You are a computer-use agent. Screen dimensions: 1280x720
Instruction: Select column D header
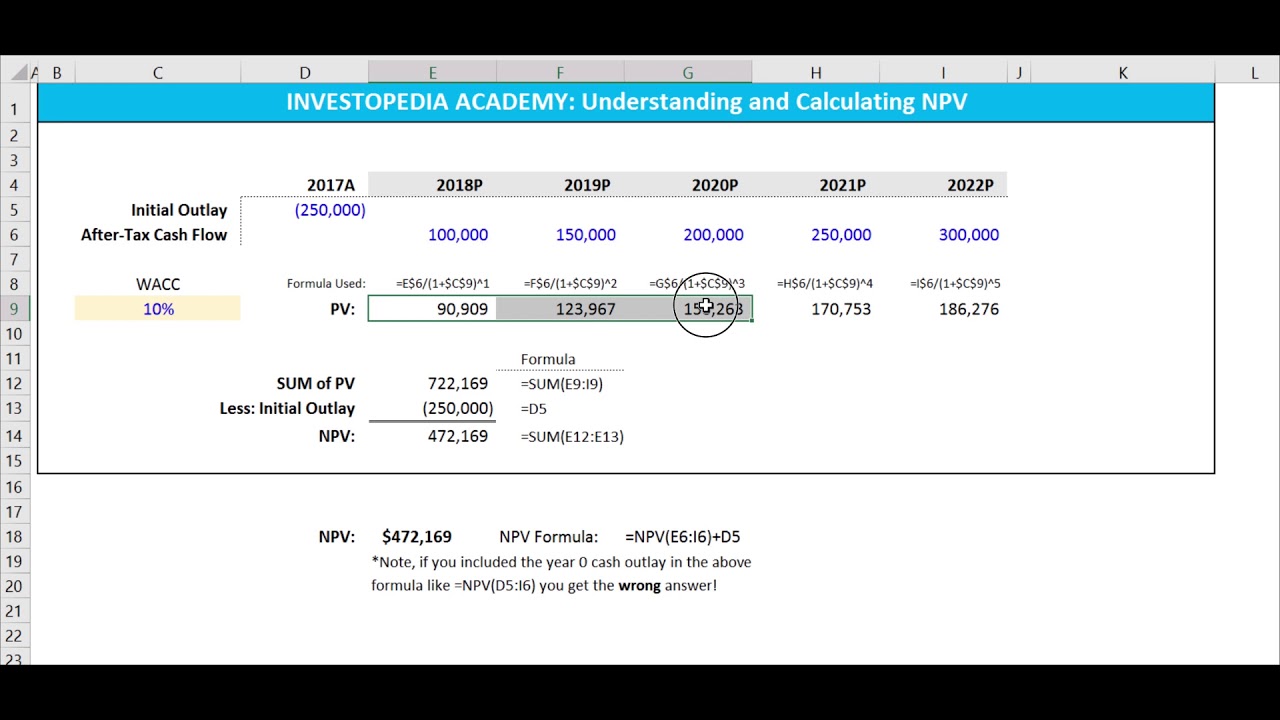pos(305,73)
